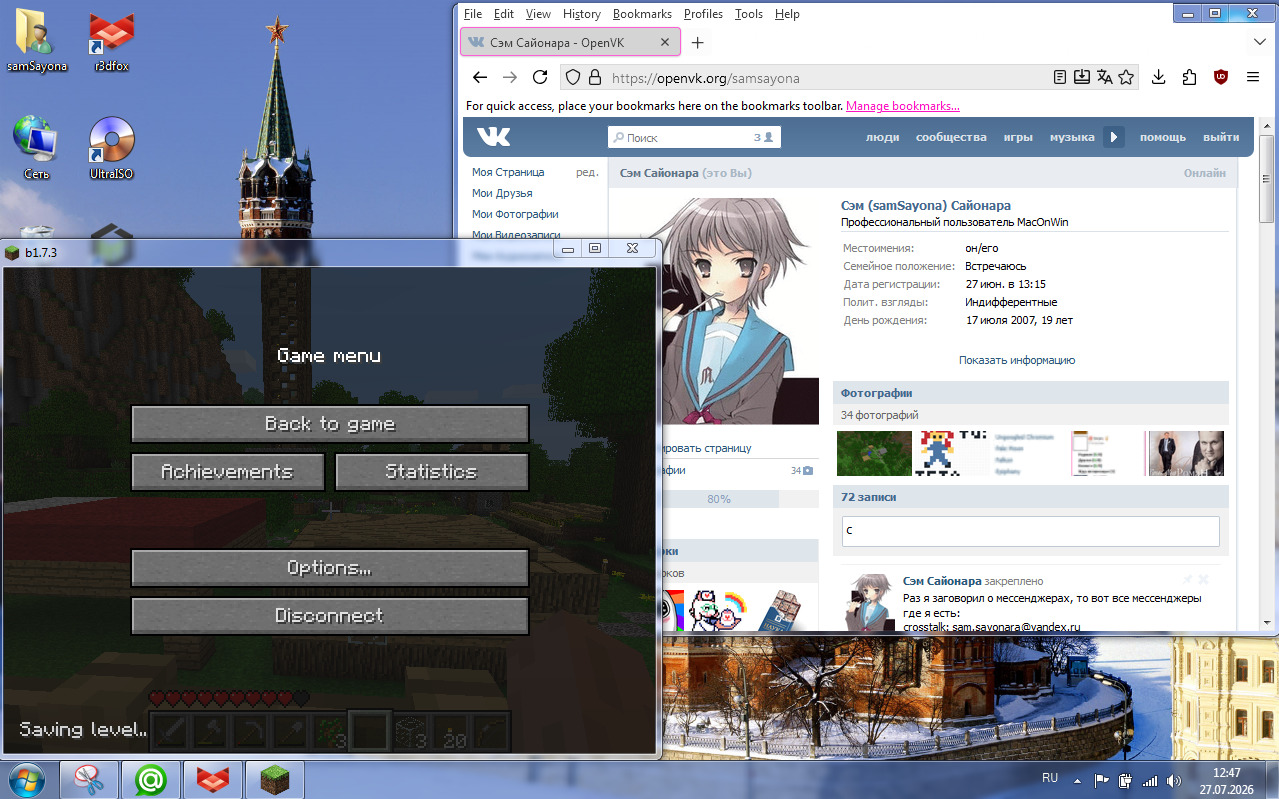Image resolution: width=1279 pixels, height=799 pixels.
Task: Click the Manage bookmarks... link
Action: (x=903, y=106)
